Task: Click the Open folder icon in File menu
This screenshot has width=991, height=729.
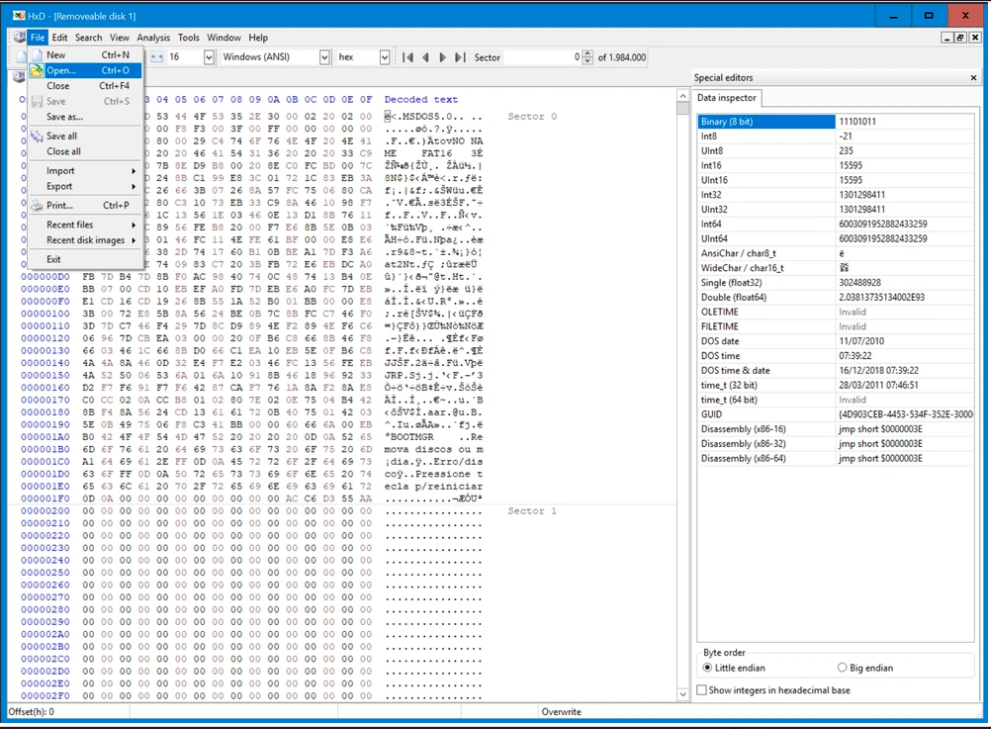Action: pos(36,71)
